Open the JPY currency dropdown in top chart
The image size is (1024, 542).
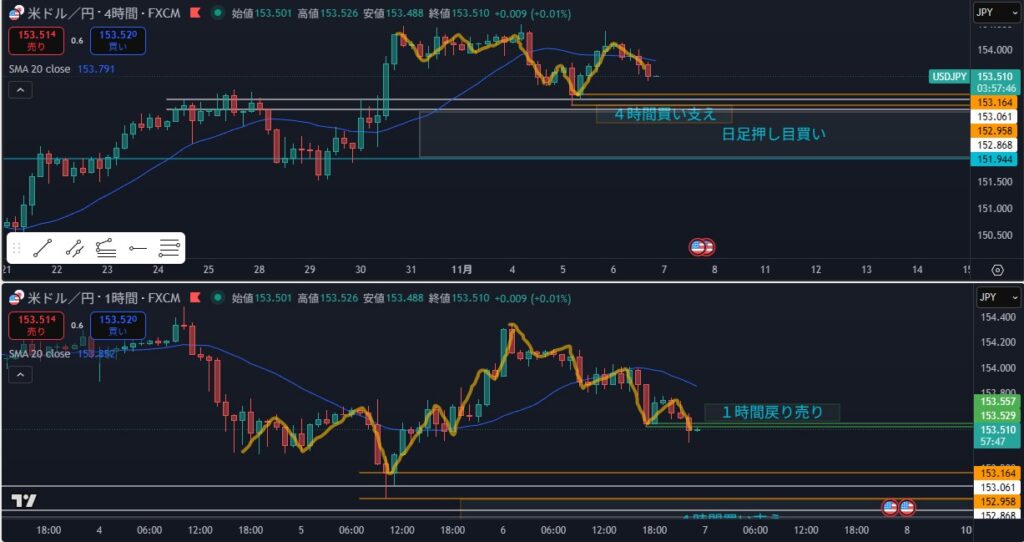pyautogui.click(x=996, y=14)
